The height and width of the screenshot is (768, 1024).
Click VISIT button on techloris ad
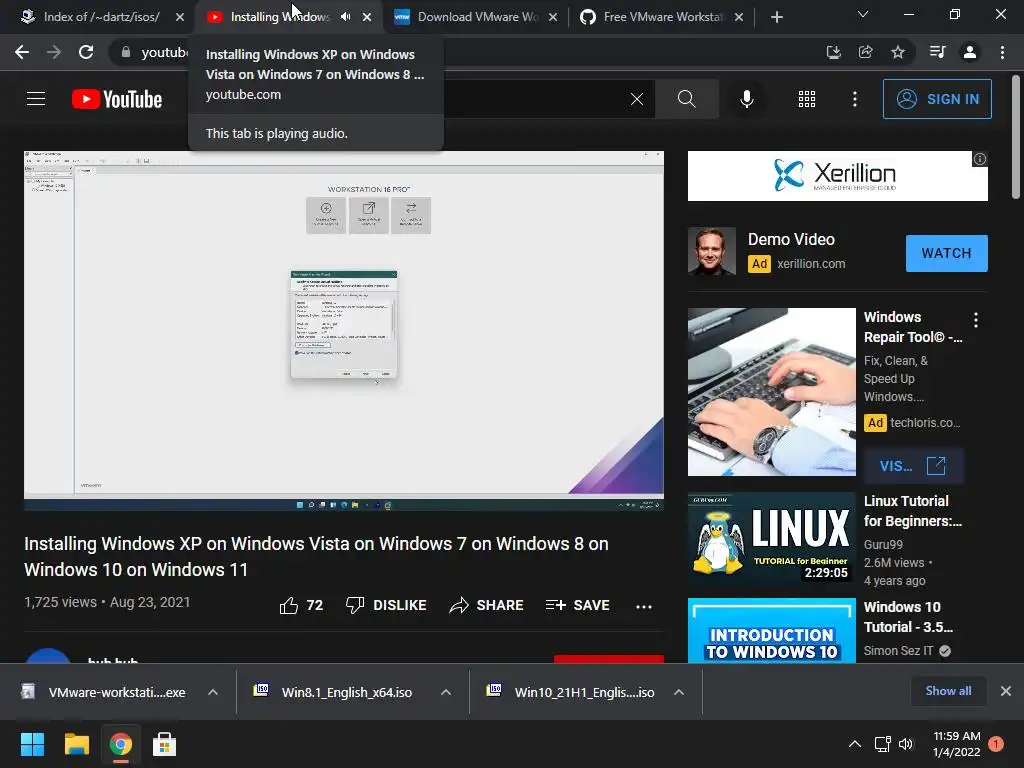click(913, 466)
